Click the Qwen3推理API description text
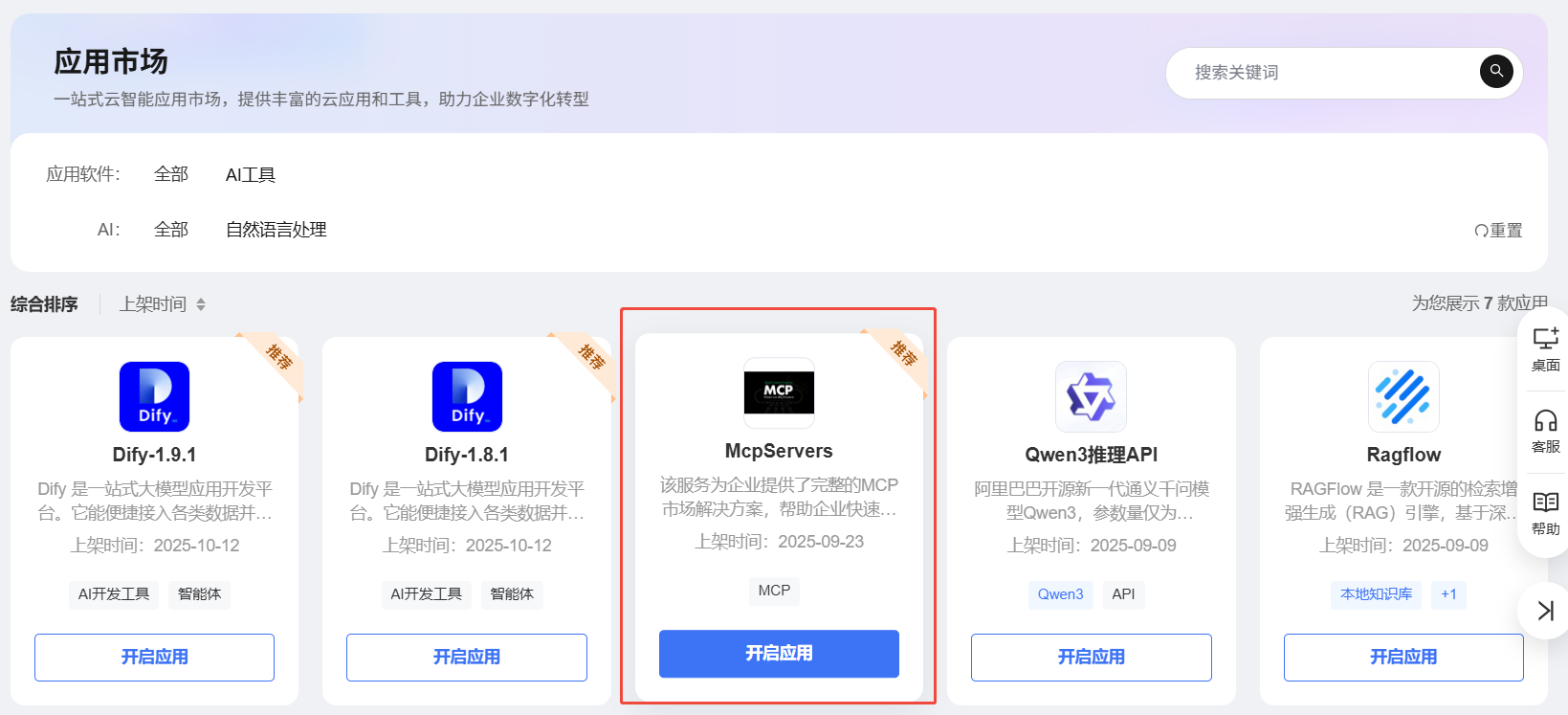The width and height of the screenshot is (1568, 715). tap(1091, 501)
